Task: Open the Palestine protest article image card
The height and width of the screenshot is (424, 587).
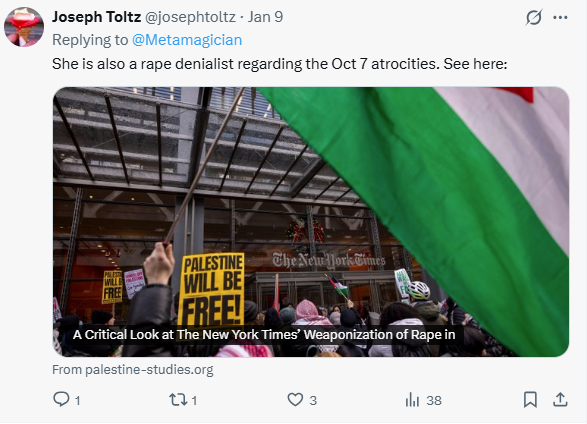Action: 311,222
